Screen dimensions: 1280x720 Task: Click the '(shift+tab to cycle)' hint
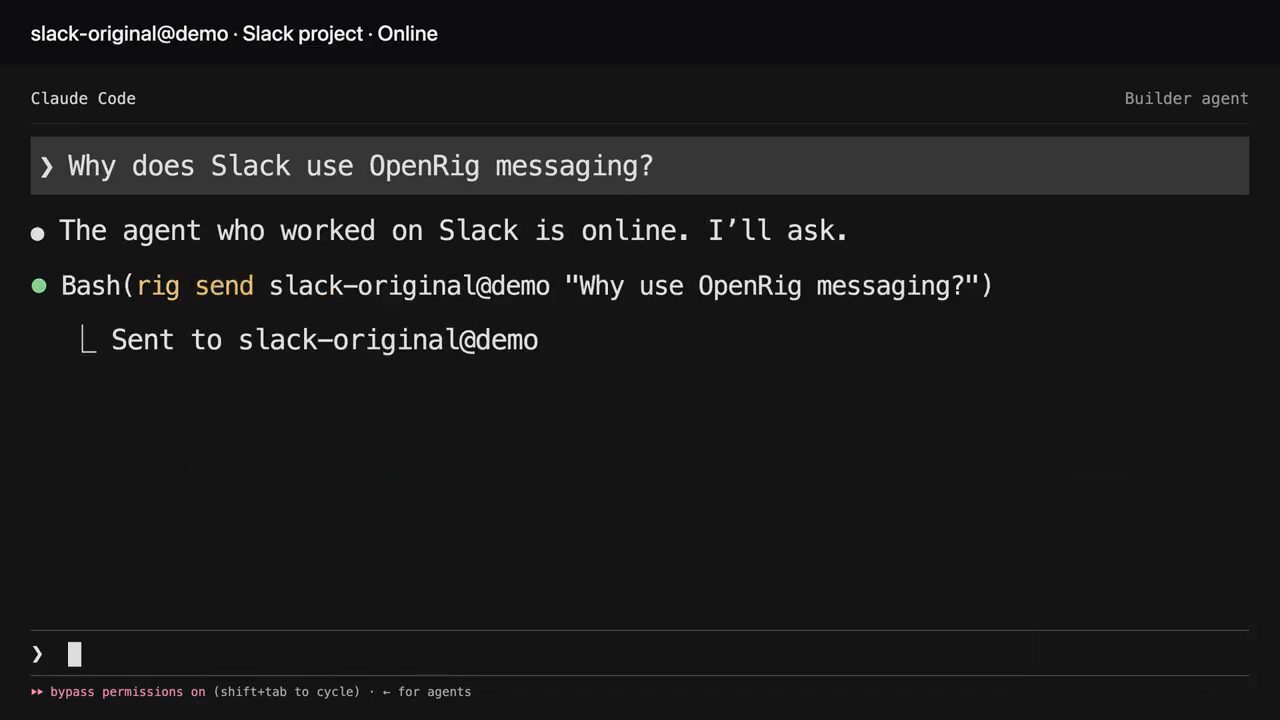coord(286,691)
